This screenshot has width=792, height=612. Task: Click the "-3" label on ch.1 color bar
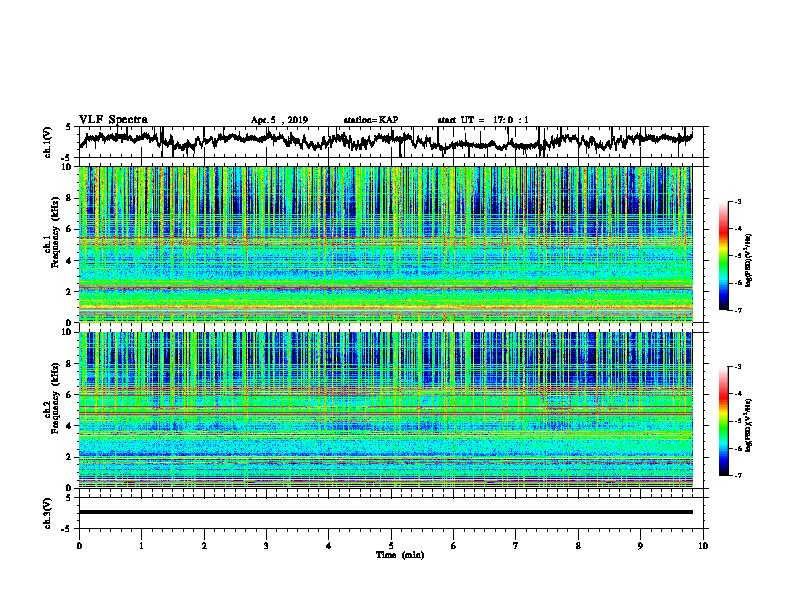(738, 202)
